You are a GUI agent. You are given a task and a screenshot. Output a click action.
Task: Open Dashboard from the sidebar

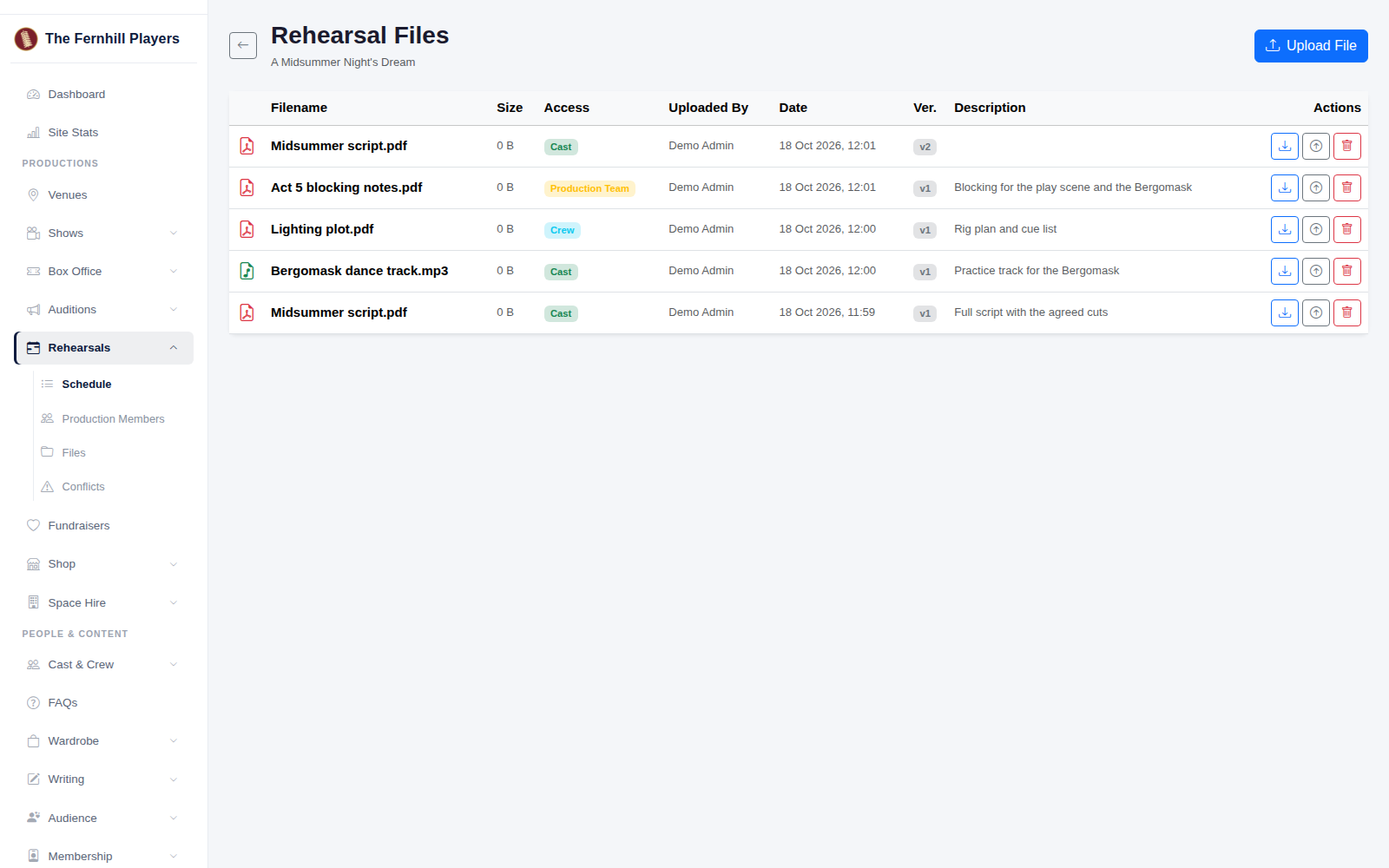coord(104,95)
